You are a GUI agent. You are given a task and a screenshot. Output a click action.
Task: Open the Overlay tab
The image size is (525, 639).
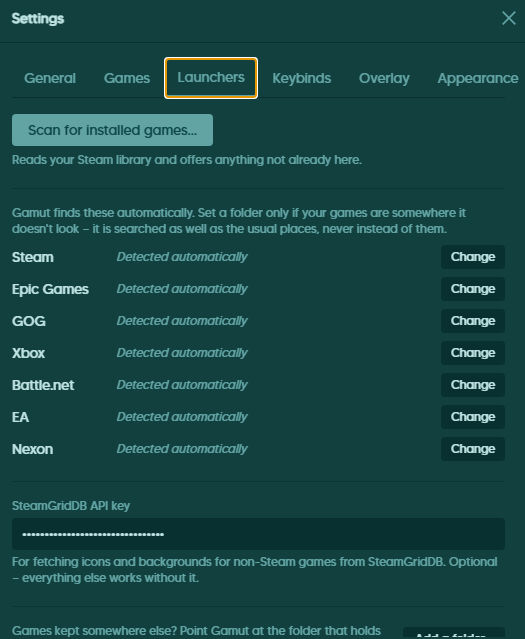[x=384, y=78]
